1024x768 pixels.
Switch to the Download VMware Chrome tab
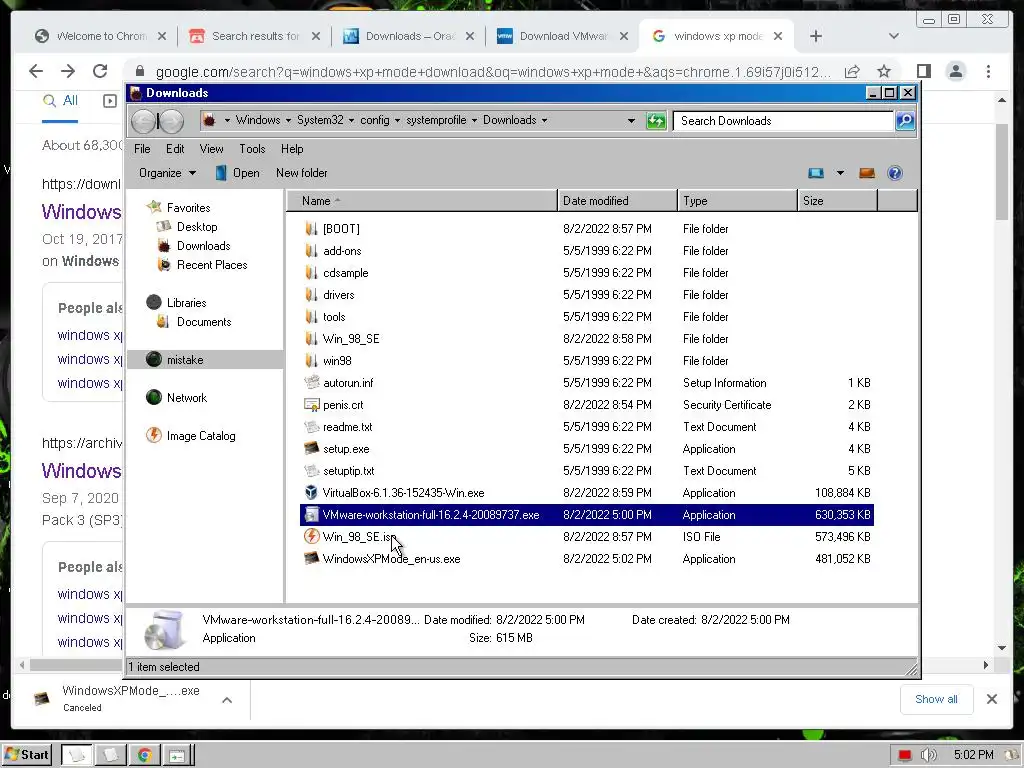click(562, 37)
